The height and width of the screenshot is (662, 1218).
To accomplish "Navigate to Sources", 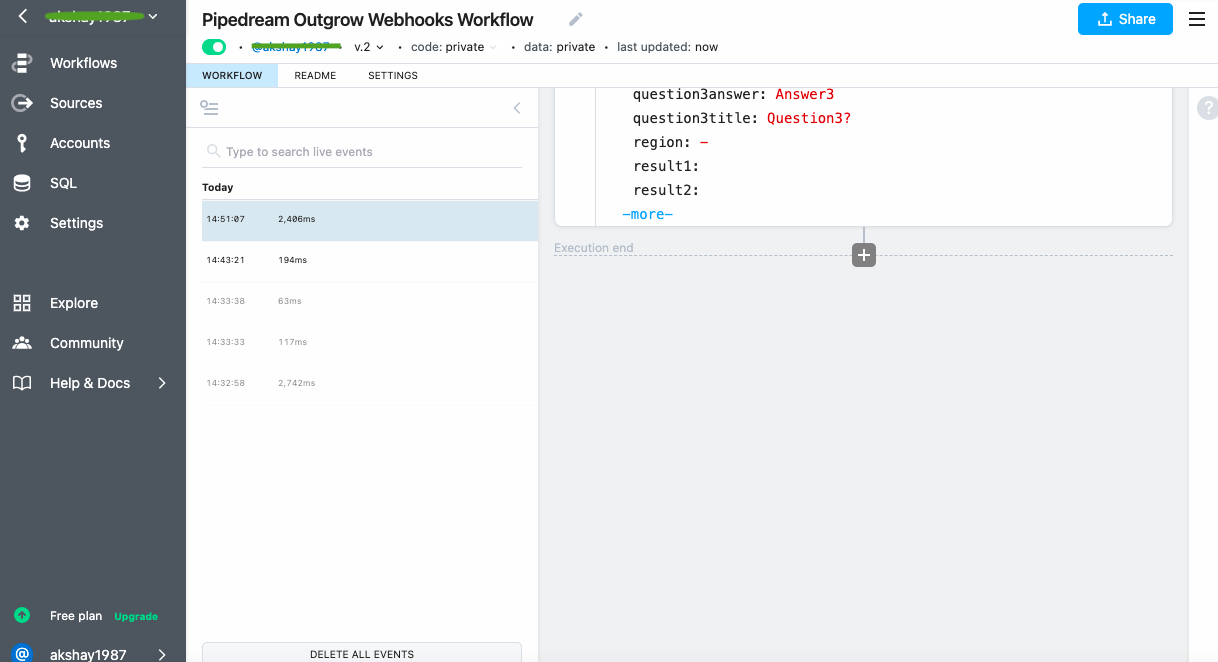I will (x=76, y=103).
